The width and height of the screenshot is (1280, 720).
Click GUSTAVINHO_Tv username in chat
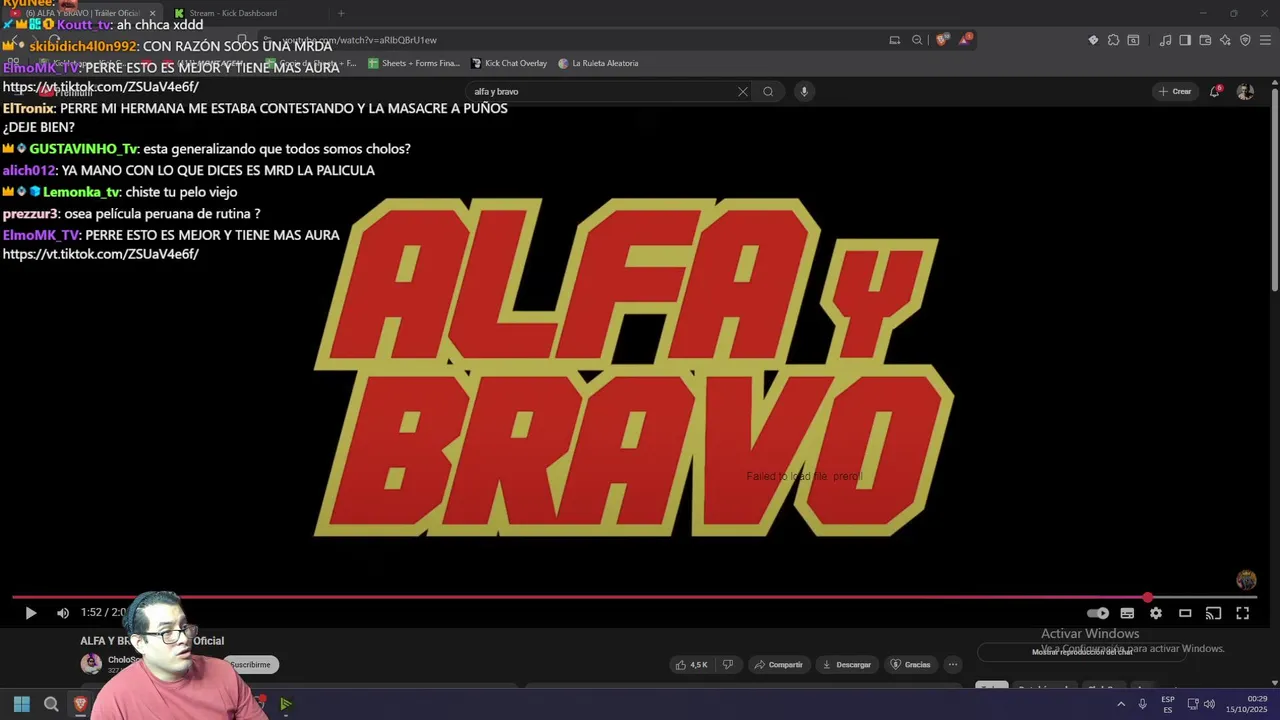83,149
